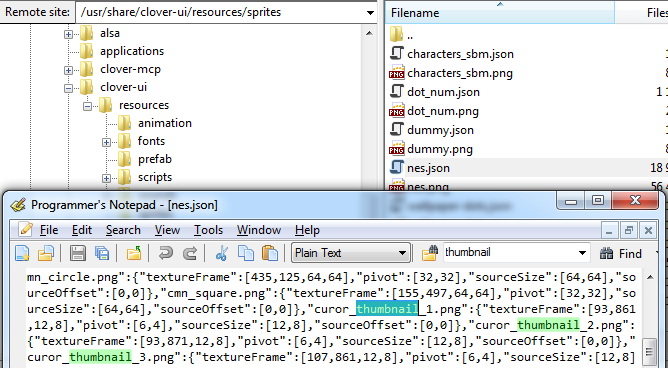Select the alsa tree item
This screenshot has height=368, width=668.
point(110,33)
